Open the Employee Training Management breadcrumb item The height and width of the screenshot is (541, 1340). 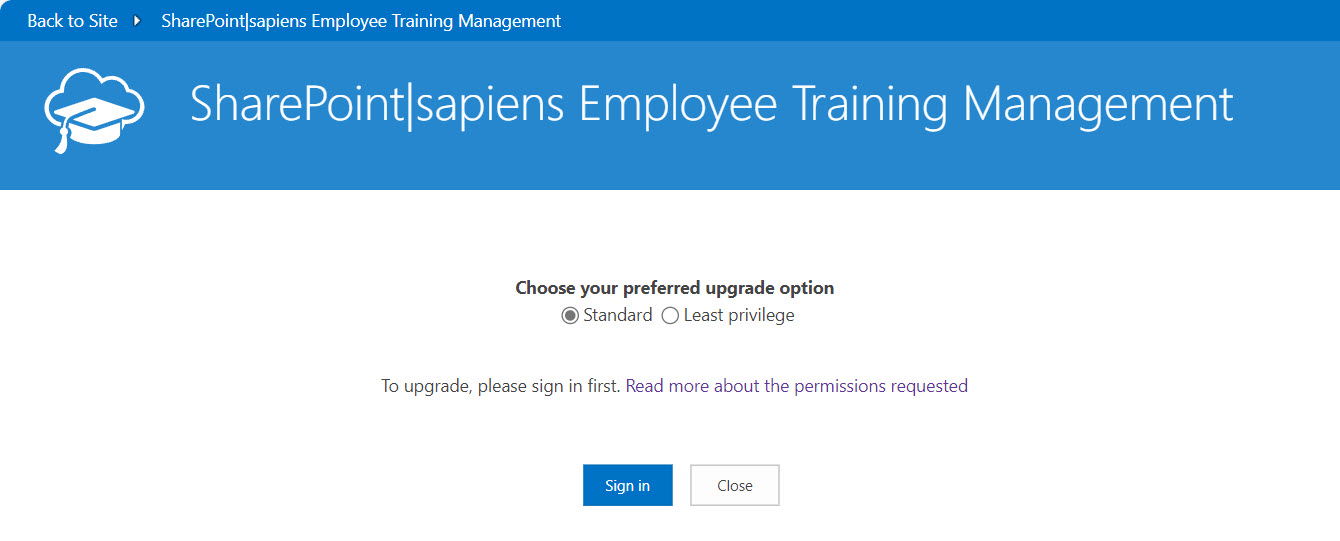[361, 20]
